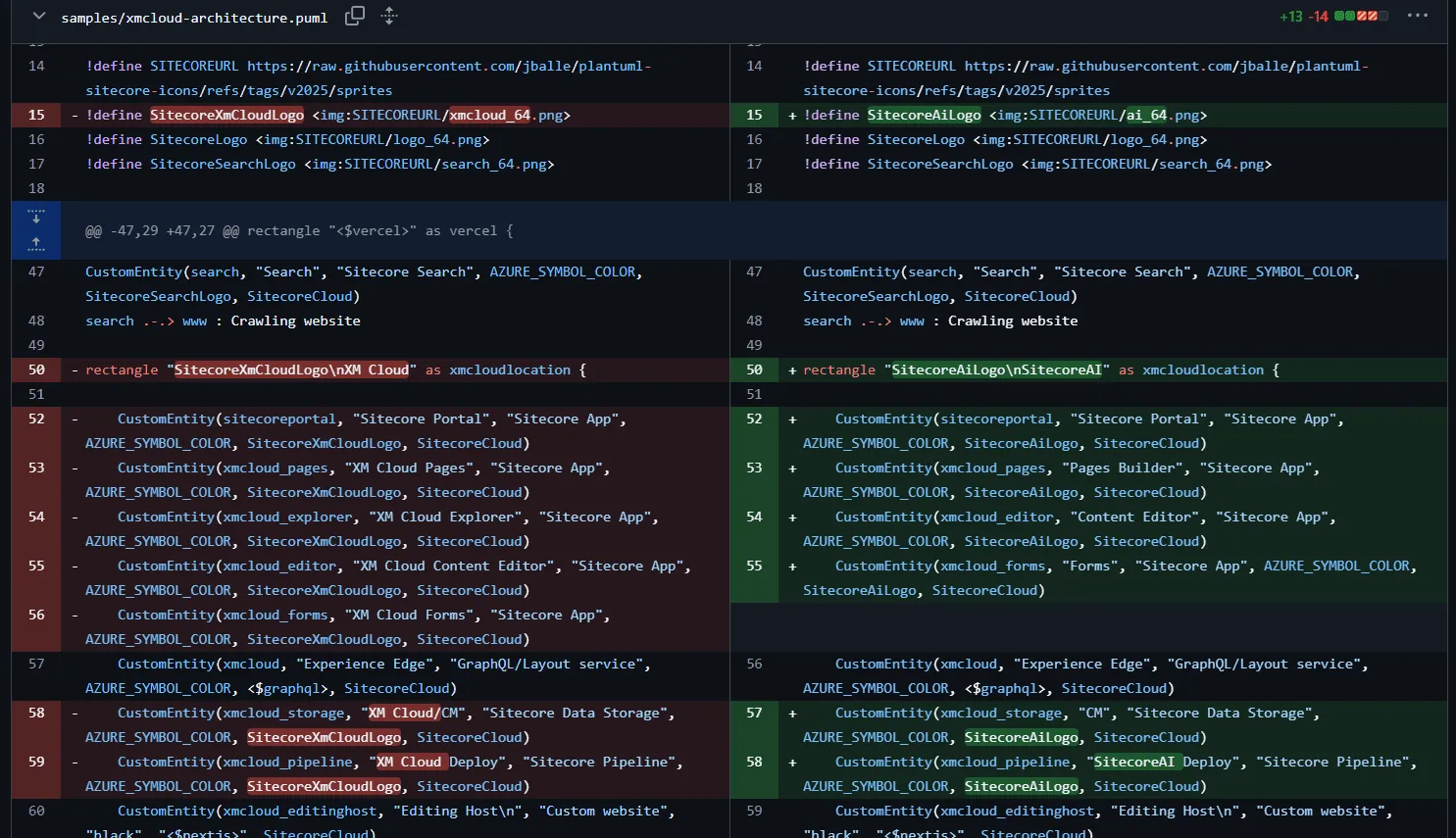Click the first red striped diff-stat square
The image size is (1456, 838).
click(x=1362, y=16)
